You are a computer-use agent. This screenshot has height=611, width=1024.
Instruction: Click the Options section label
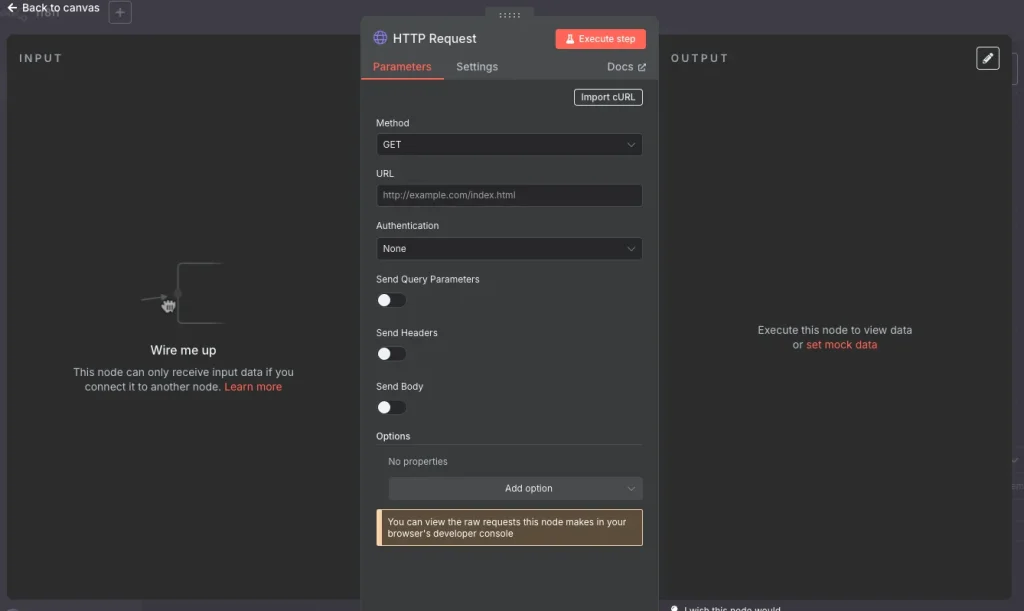393,436
